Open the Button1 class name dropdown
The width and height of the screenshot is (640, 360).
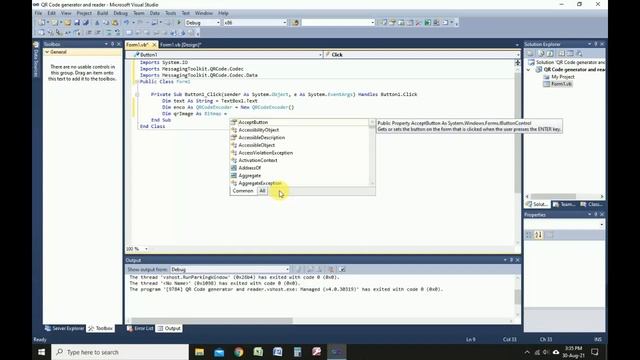(x=224, y=54)
